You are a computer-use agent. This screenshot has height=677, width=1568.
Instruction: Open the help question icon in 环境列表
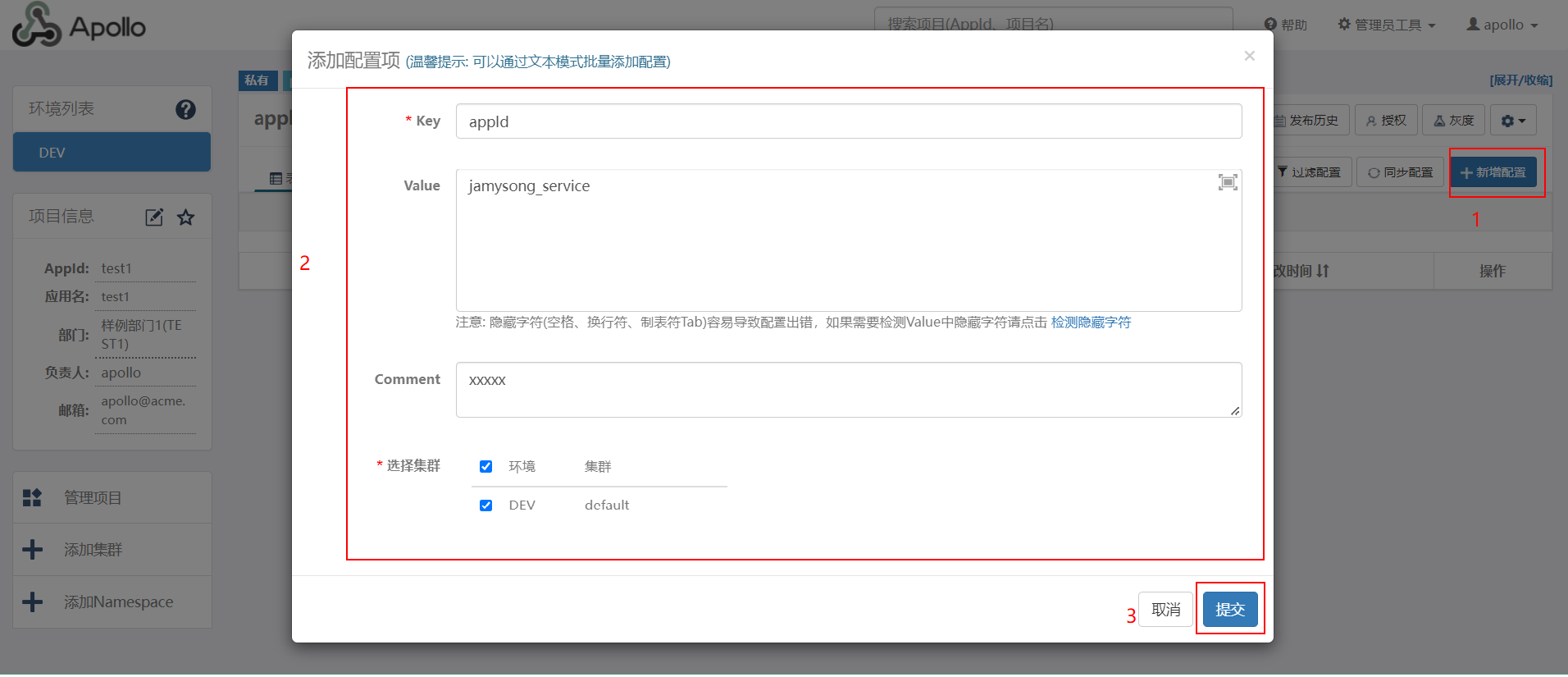[x=185, y=109]
